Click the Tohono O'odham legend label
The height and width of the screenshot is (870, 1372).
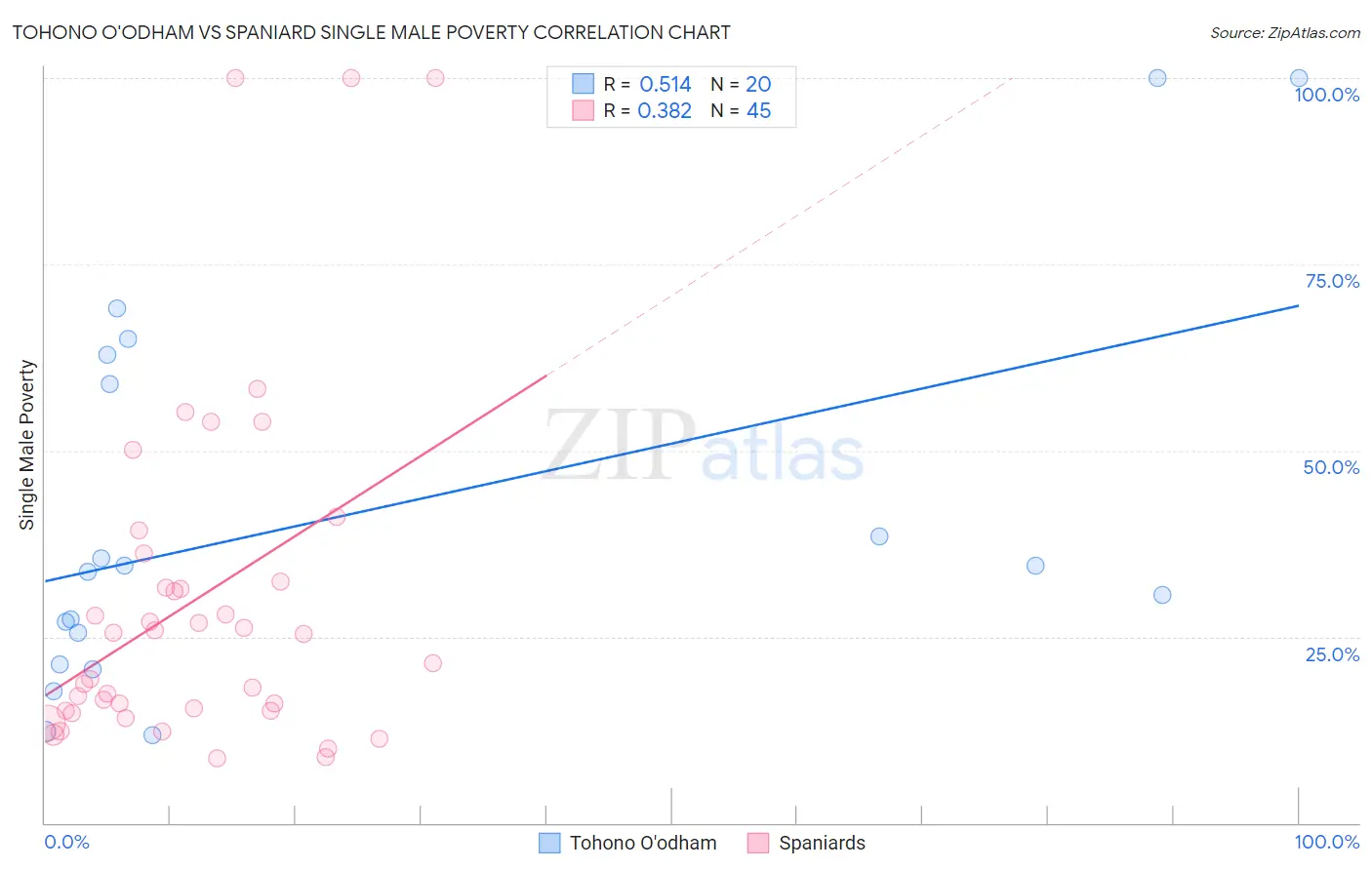(x=643, y=843)
